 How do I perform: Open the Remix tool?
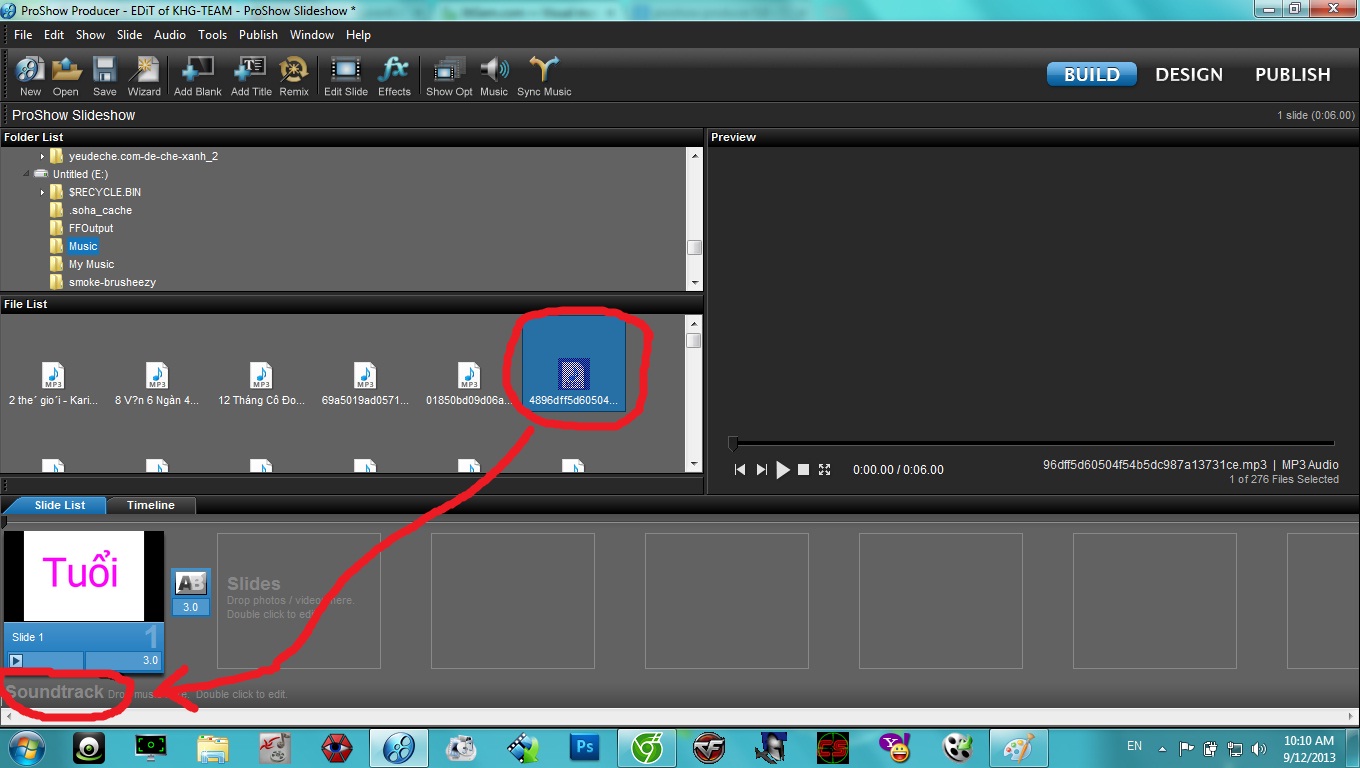(294, 76)
